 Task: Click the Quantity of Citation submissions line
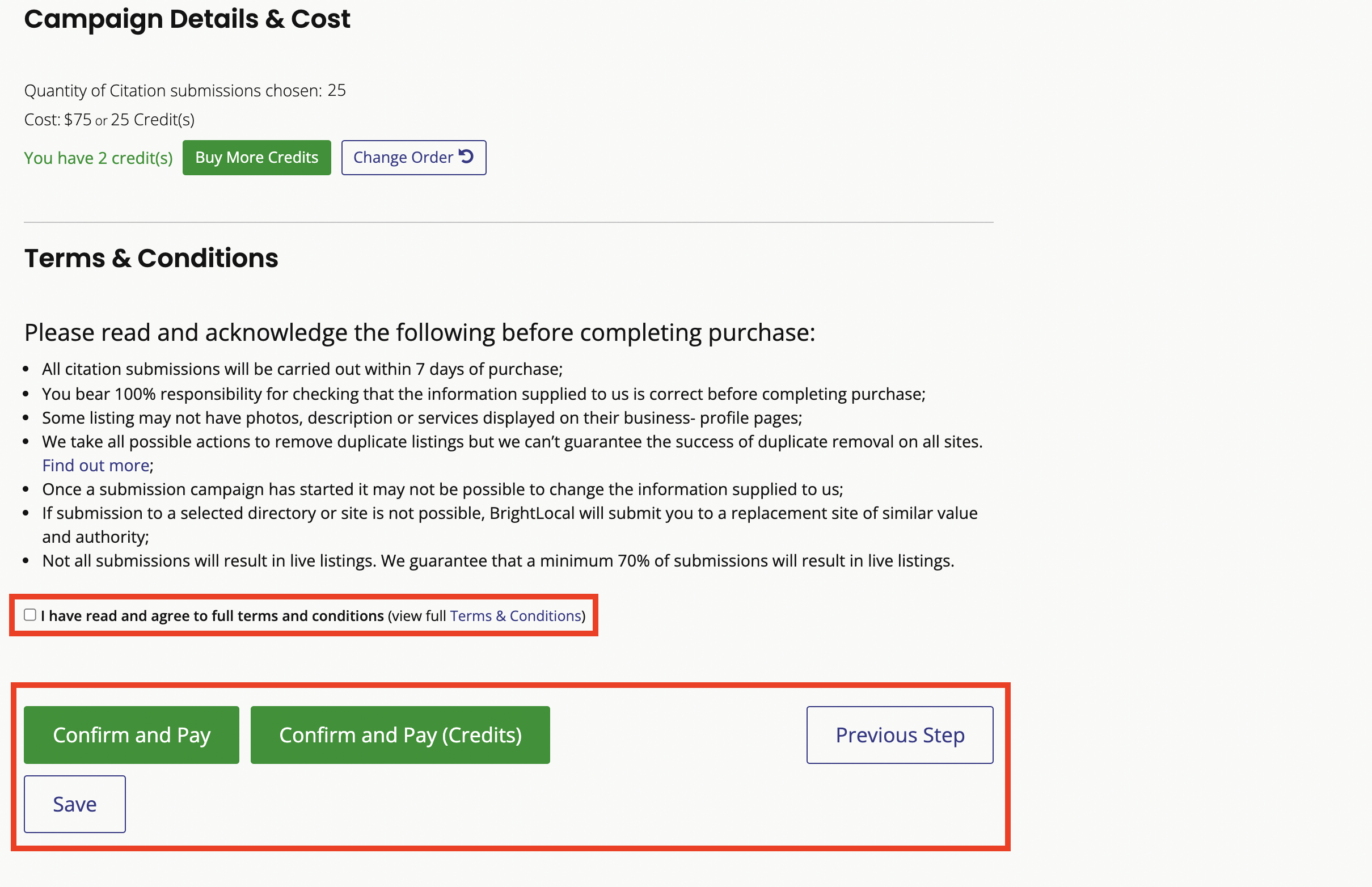(x=185, y=90)
